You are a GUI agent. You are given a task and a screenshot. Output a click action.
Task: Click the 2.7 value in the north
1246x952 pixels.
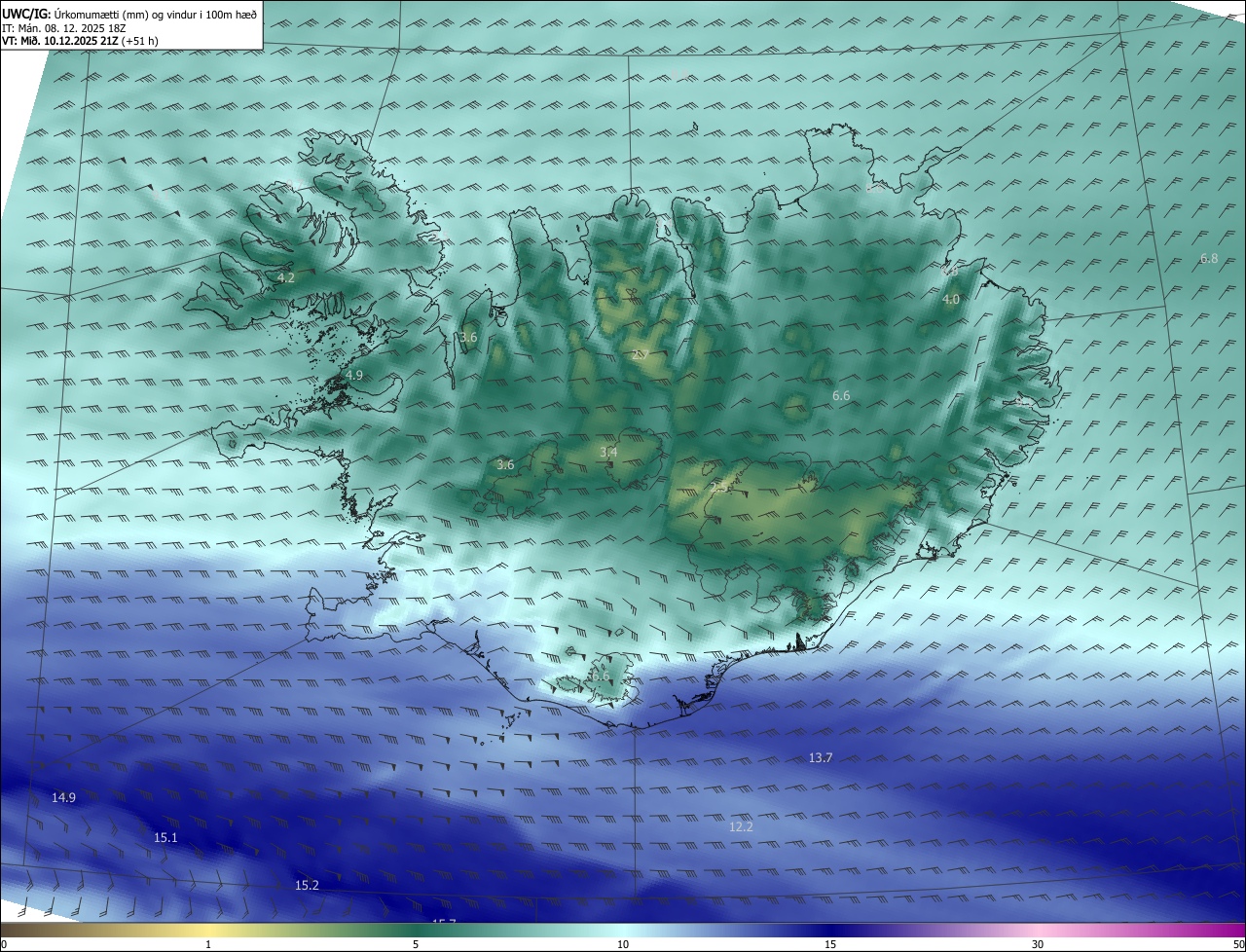(x=641, y=353)
